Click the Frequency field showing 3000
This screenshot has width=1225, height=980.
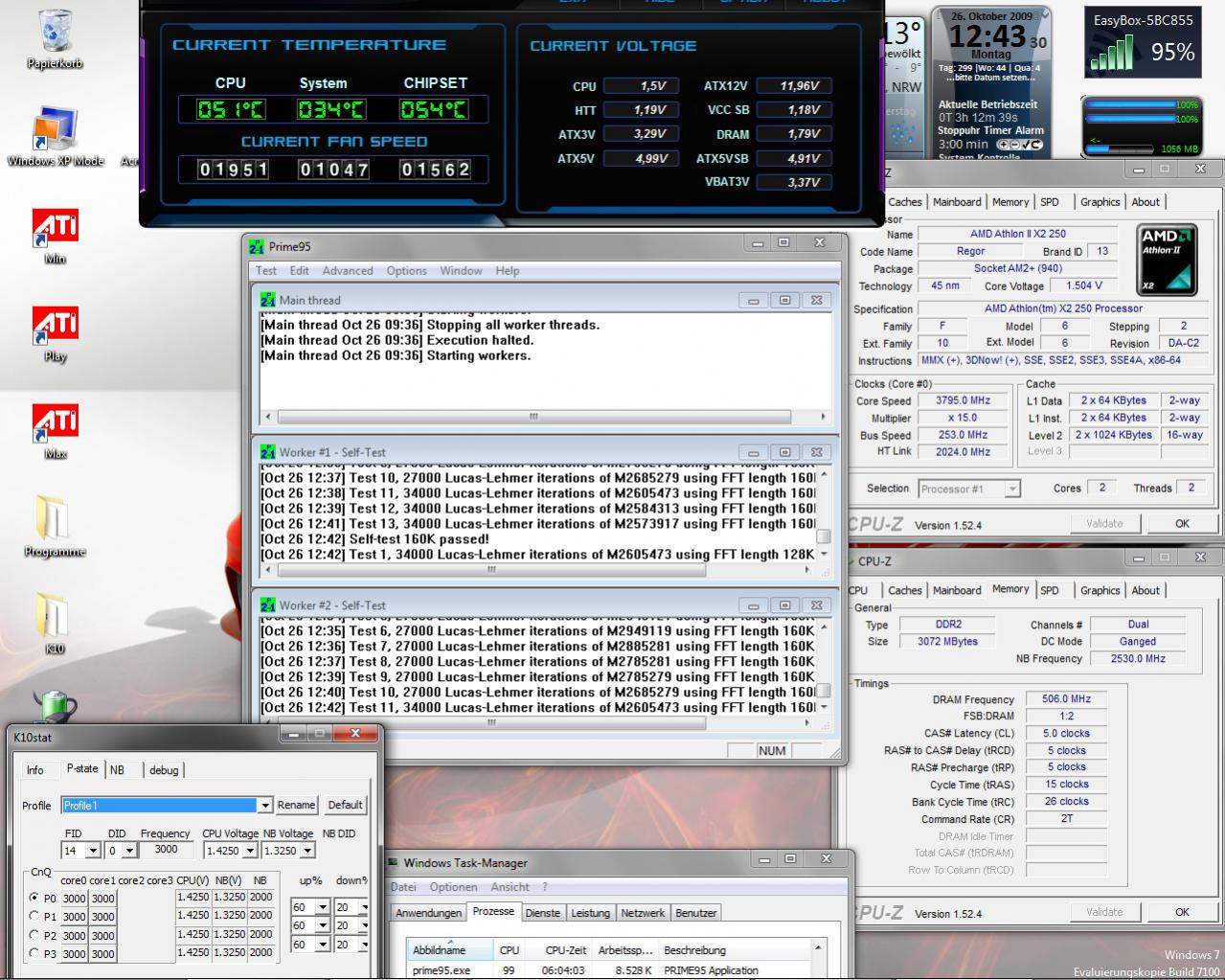(167, 850)
